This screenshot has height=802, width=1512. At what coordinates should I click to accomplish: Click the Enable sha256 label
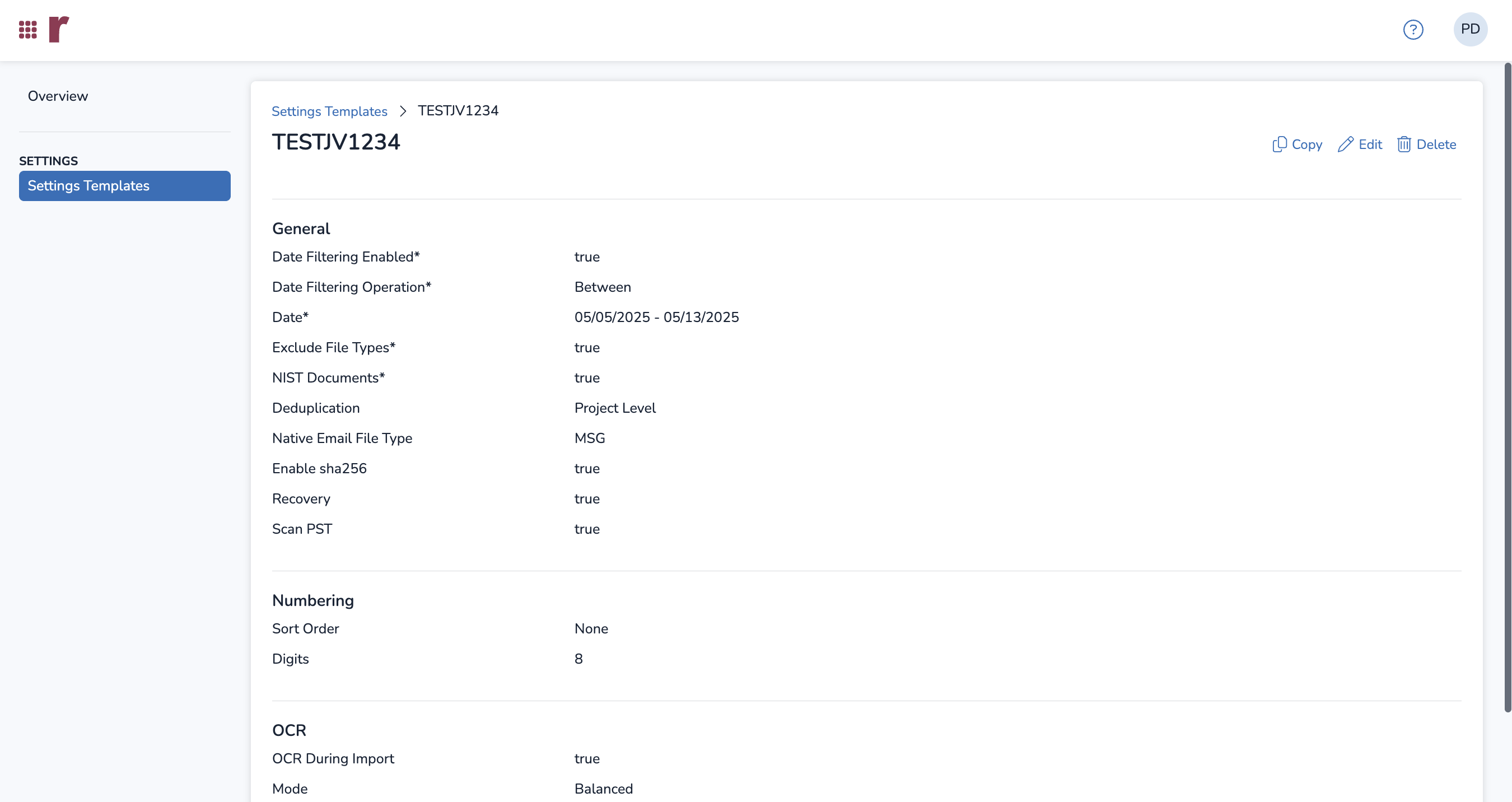pos(319,469)
